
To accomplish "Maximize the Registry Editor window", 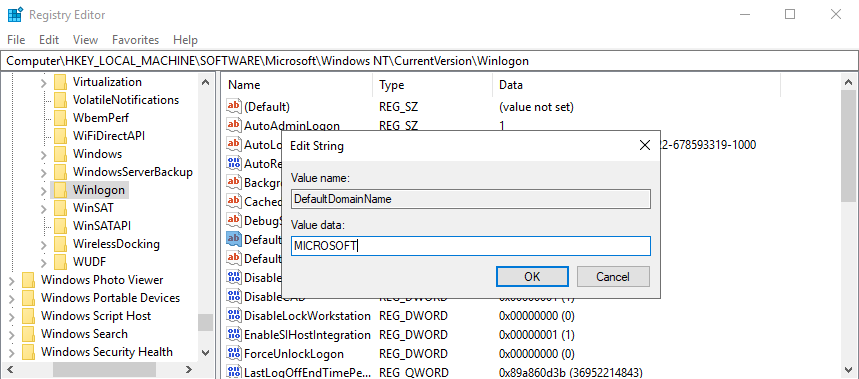I will 789,15.
